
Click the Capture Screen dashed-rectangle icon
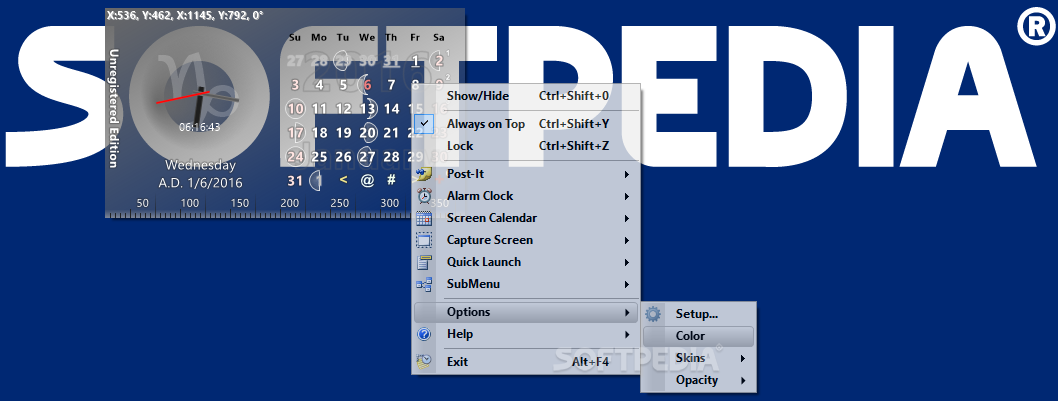424,240
